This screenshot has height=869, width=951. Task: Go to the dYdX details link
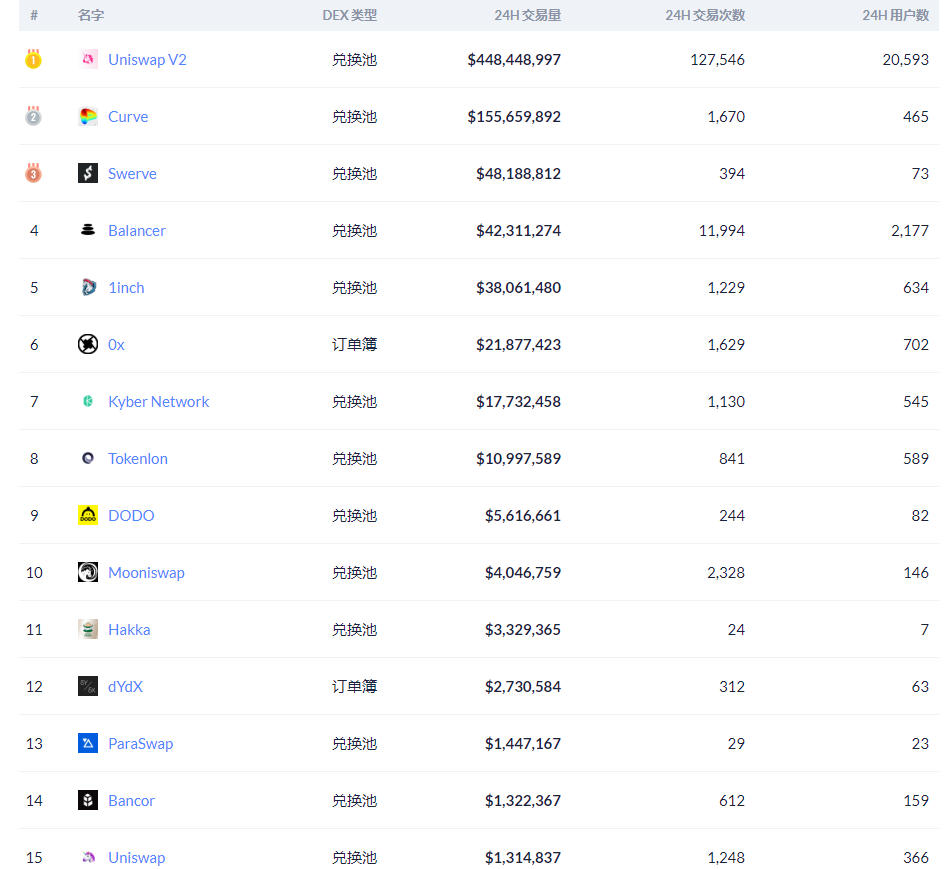click(125, 687)
